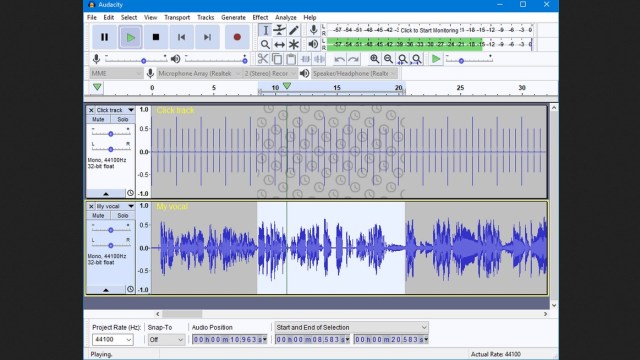Click the Zoom In magnifier icon

(374, 59)
